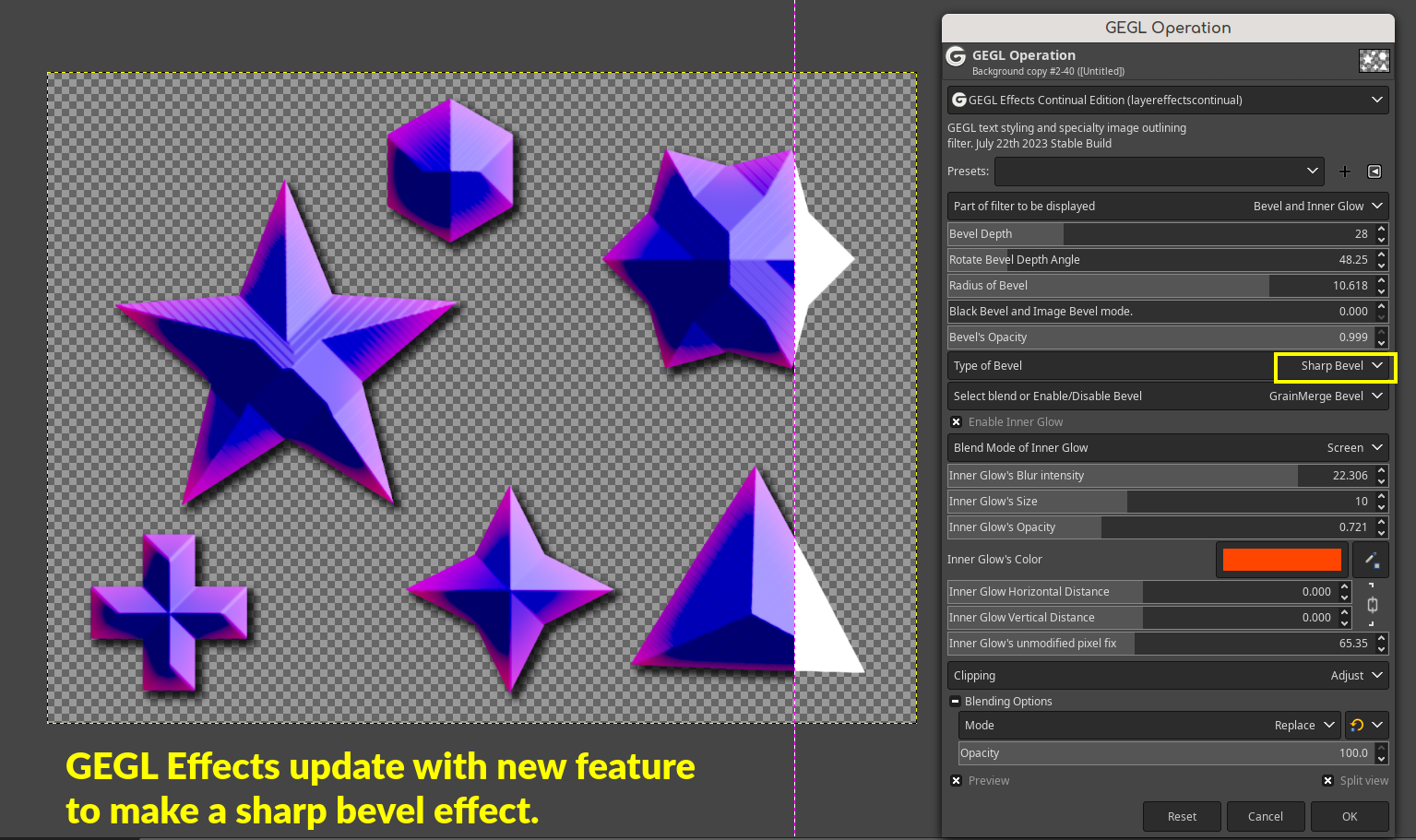Viewport: 1416px width, 840px height.
Task: Change Clipping from Adjust
Action: pyautogui.click(x=1168, y=676)
